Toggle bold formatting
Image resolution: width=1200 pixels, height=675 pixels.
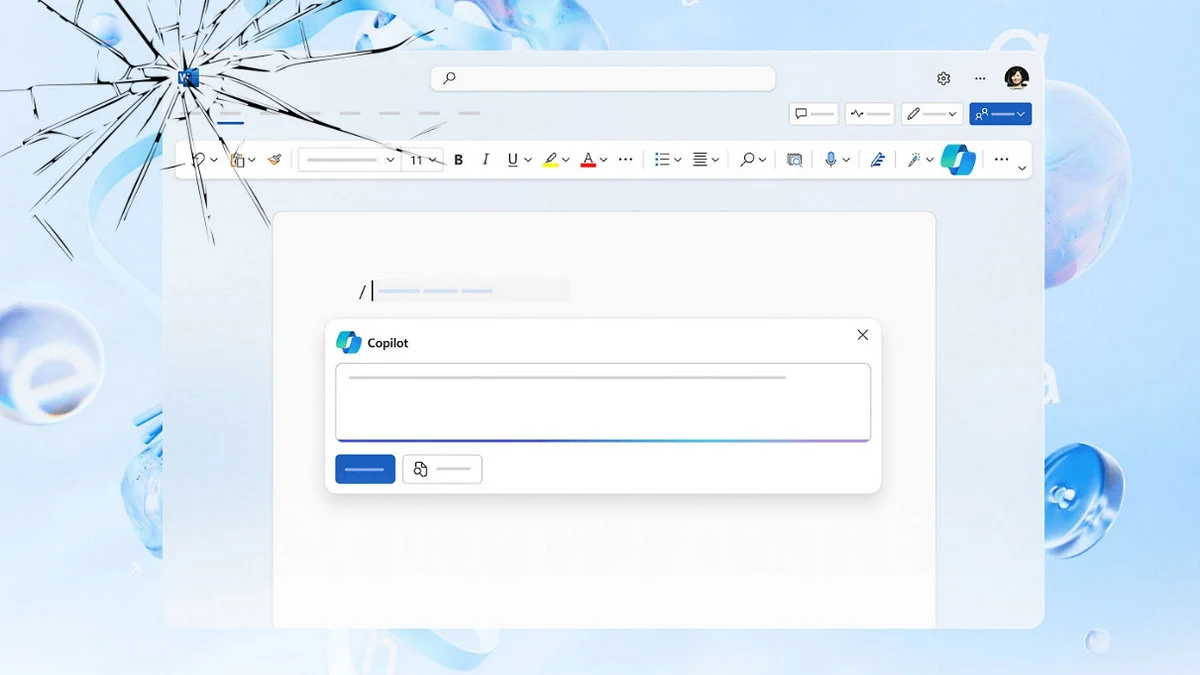coord(457,159)
